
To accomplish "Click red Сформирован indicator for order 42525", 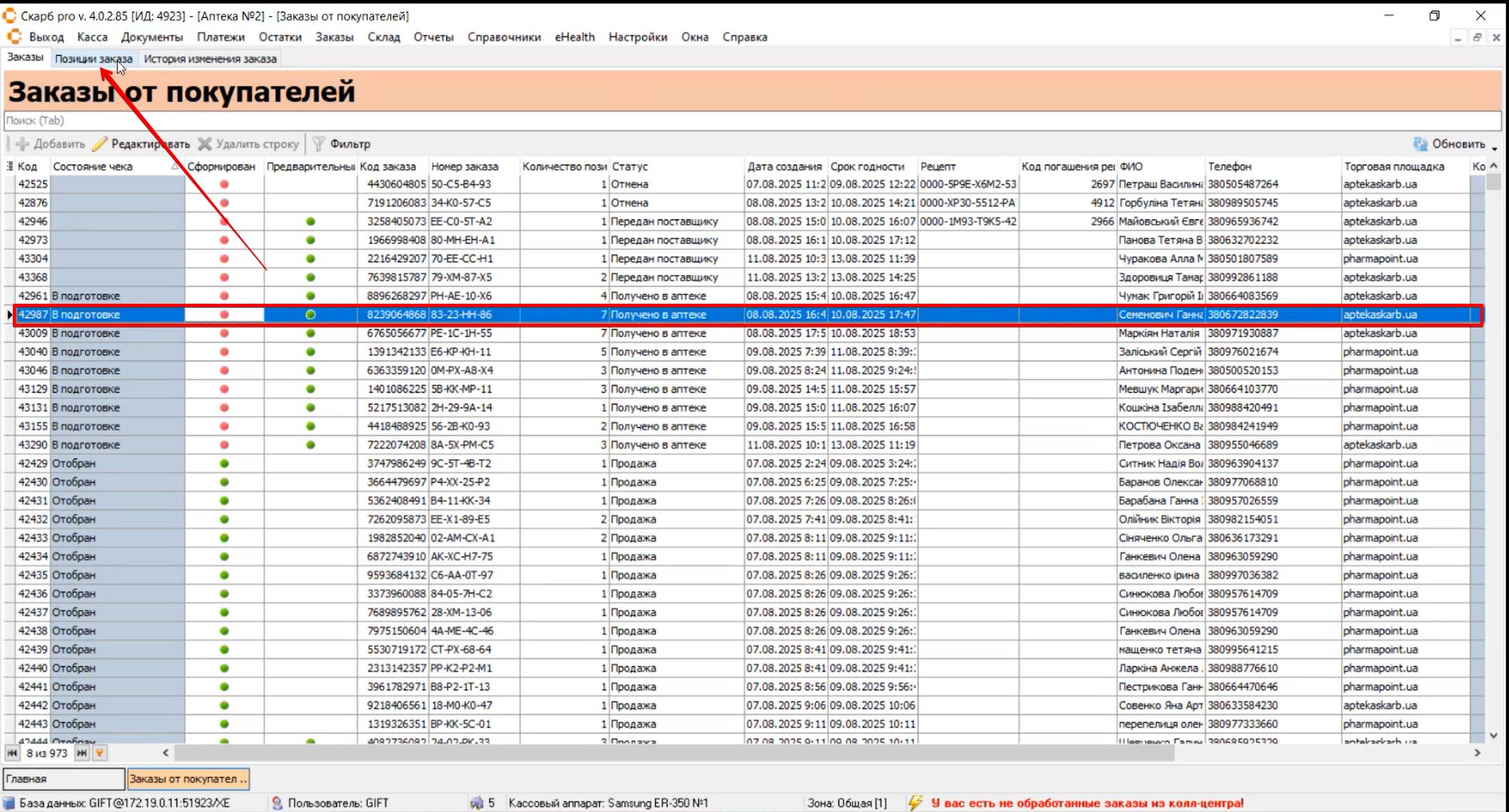I will coord(224,185).
